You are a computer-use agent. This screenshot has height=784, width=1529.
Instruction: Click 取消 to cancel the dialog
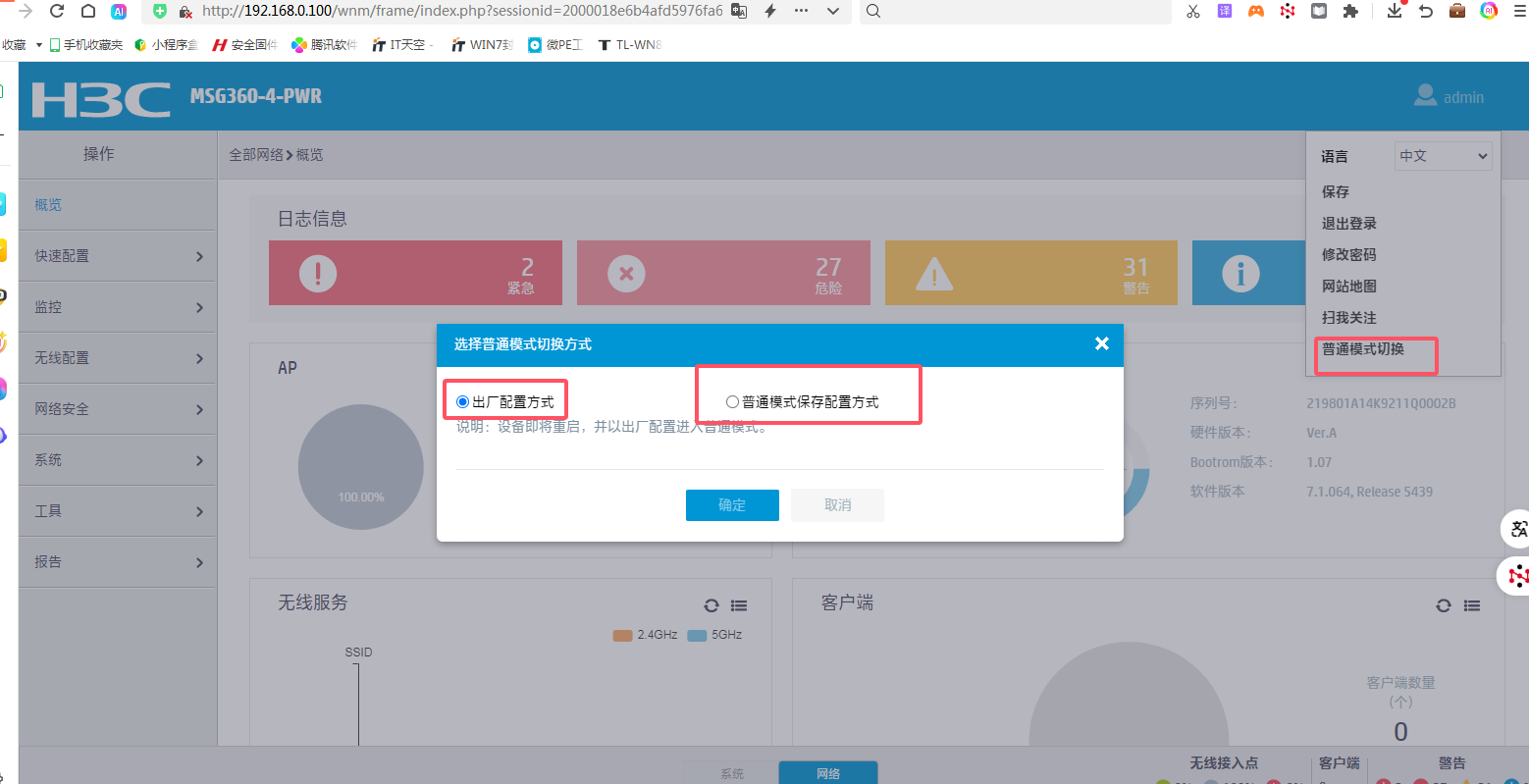point(837,505)
